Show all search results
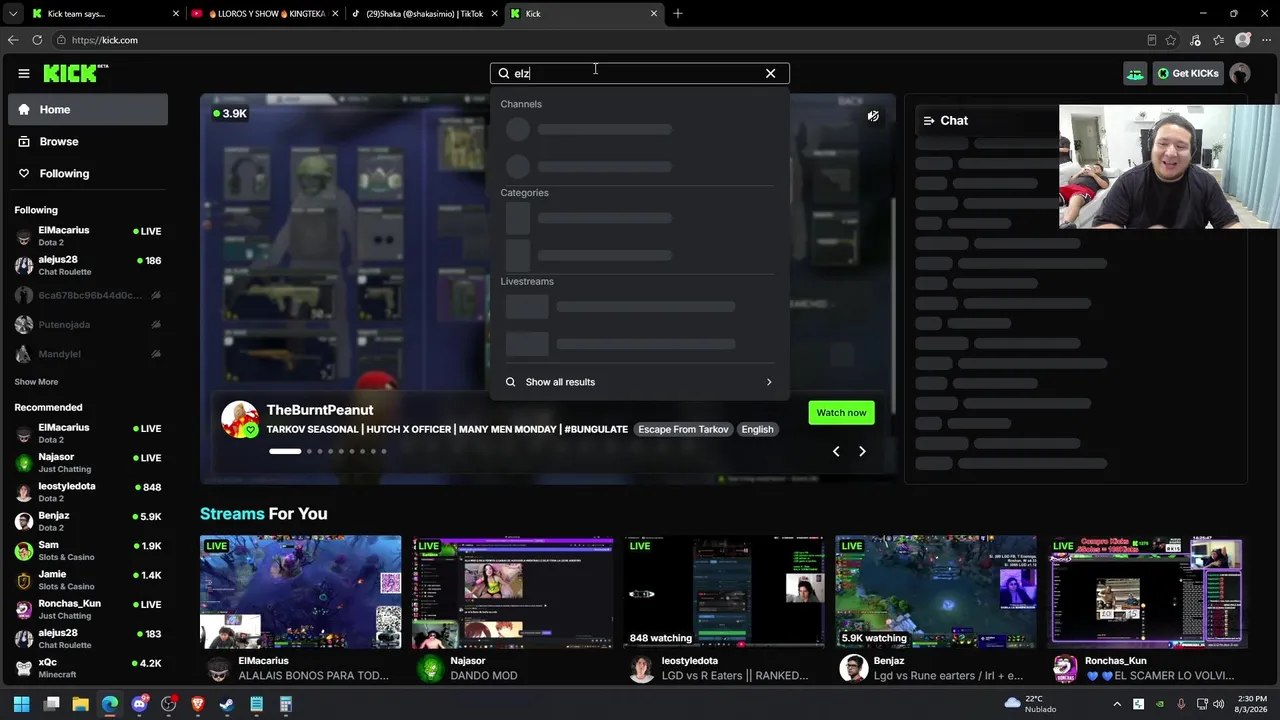 click(639, 382)
